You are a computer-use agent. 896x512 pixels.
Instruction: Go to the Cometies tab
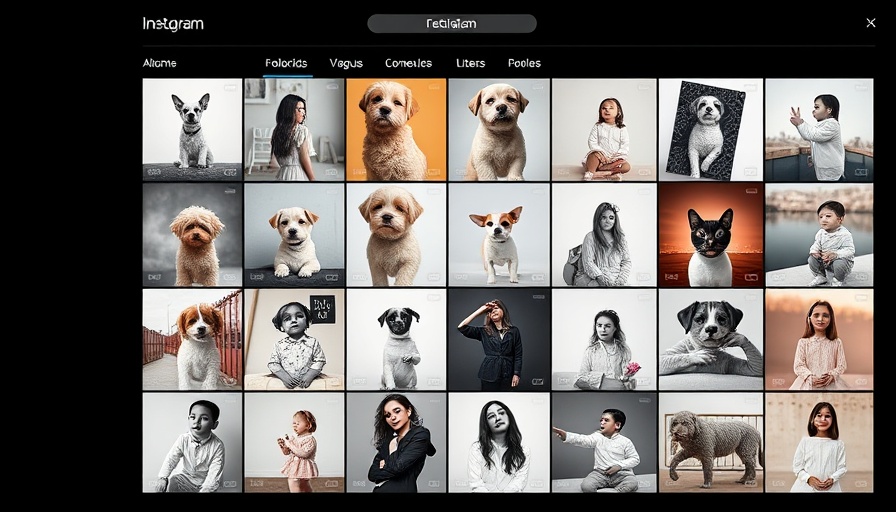click(408, 63)
